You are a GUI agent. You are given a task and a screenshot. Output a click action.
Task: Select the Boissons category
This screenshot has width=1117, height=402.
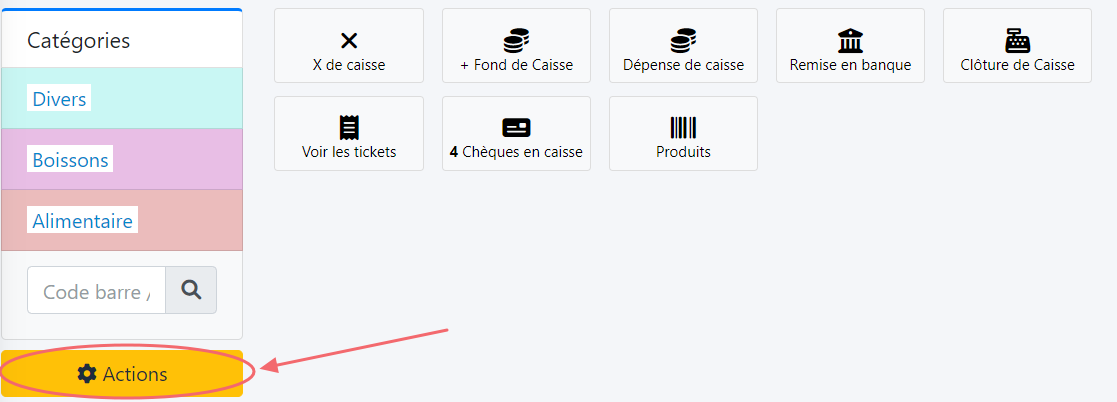(70, 160)
